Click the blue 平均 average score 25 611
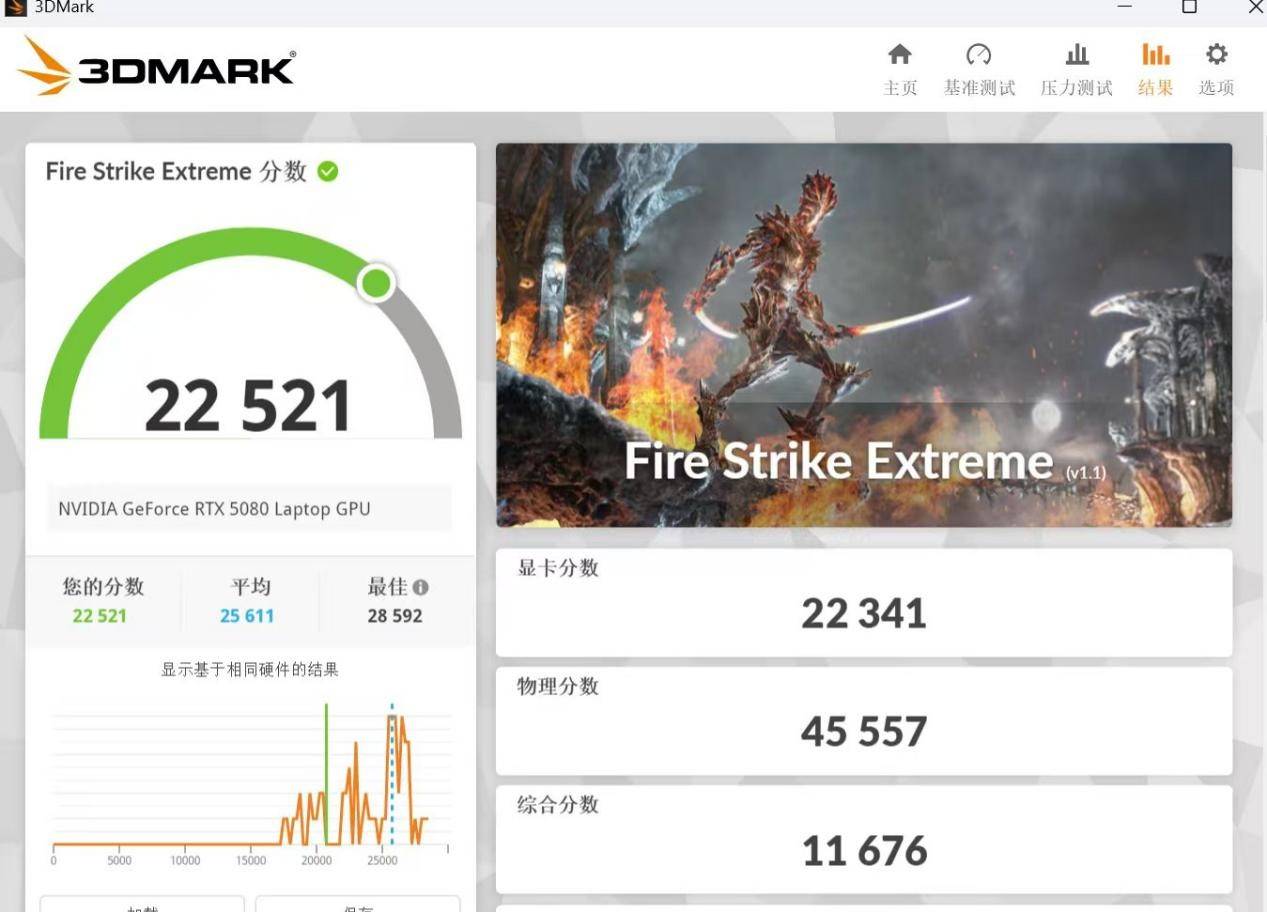1267x912 pixels. (x=247, y=616)
